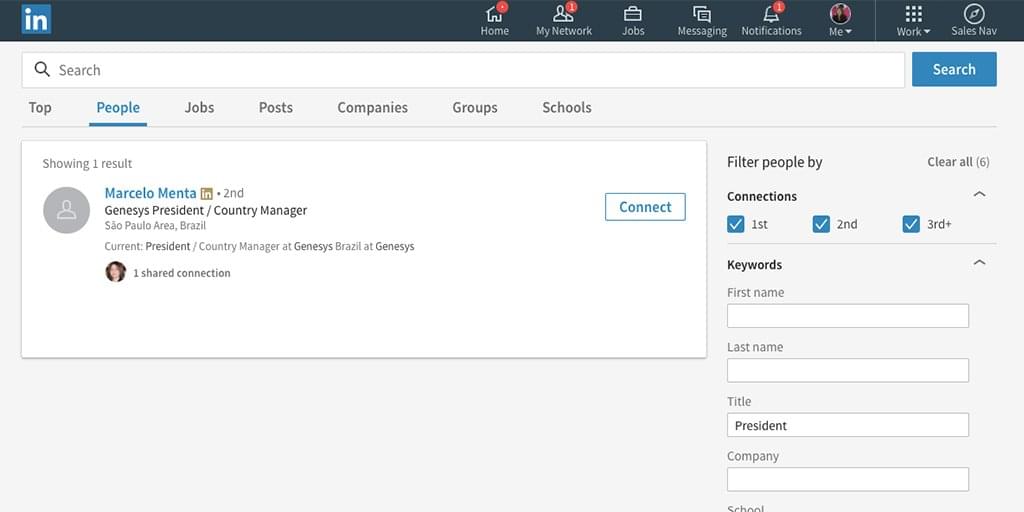Open the Jobs briefcase icon
This screenshot has width=1024, height=512.
point(633,15)
